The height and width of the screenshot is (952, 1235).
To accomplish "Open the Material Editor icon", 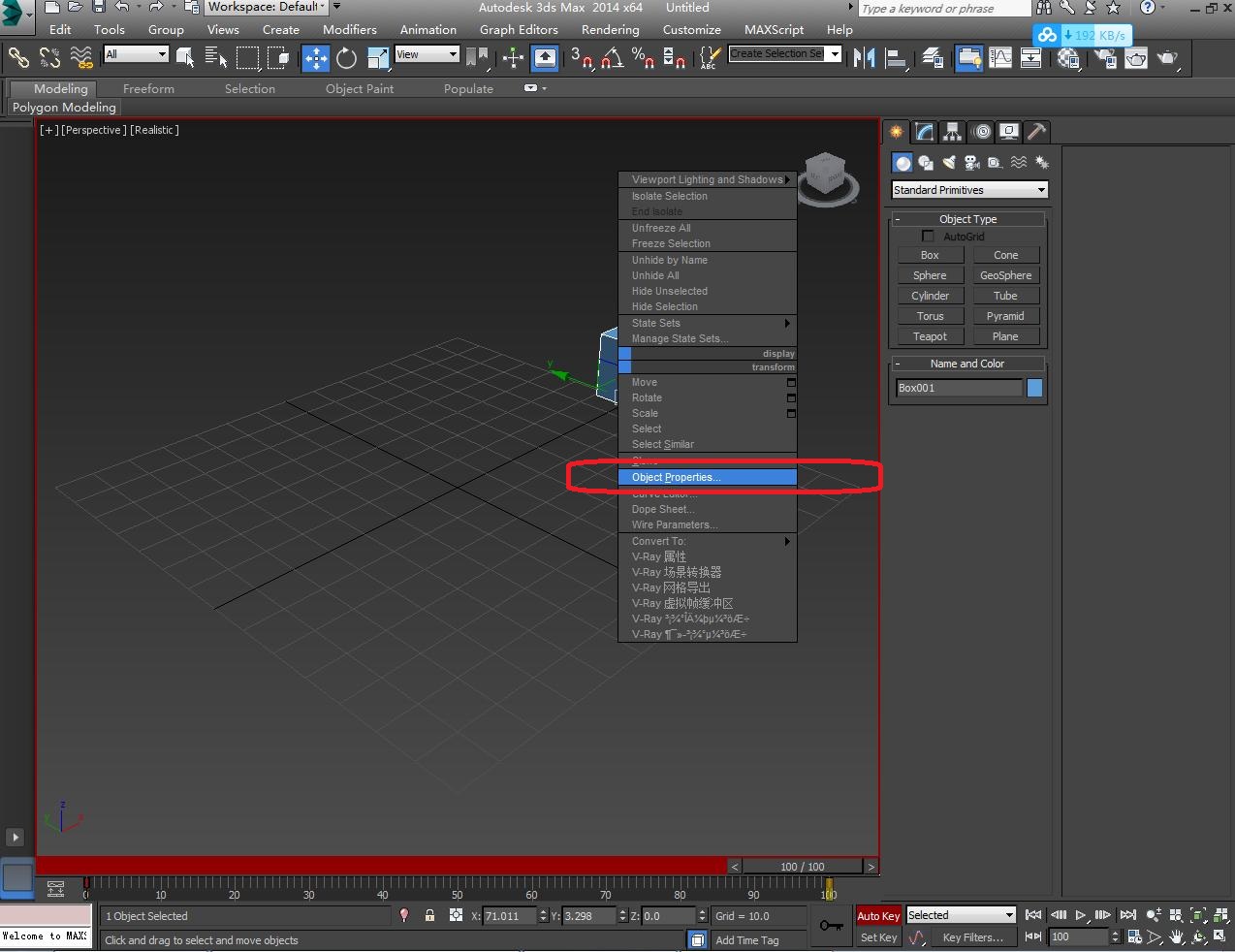I will [x=1068, y=58].
